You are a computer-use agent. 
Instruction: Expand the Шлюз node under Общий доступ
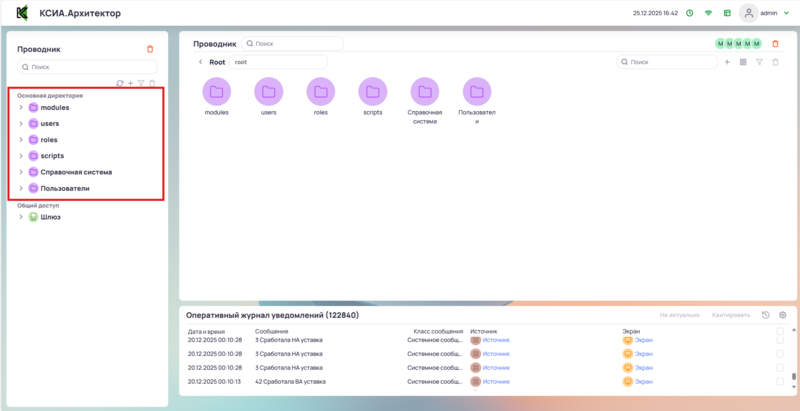coord(21,217)
